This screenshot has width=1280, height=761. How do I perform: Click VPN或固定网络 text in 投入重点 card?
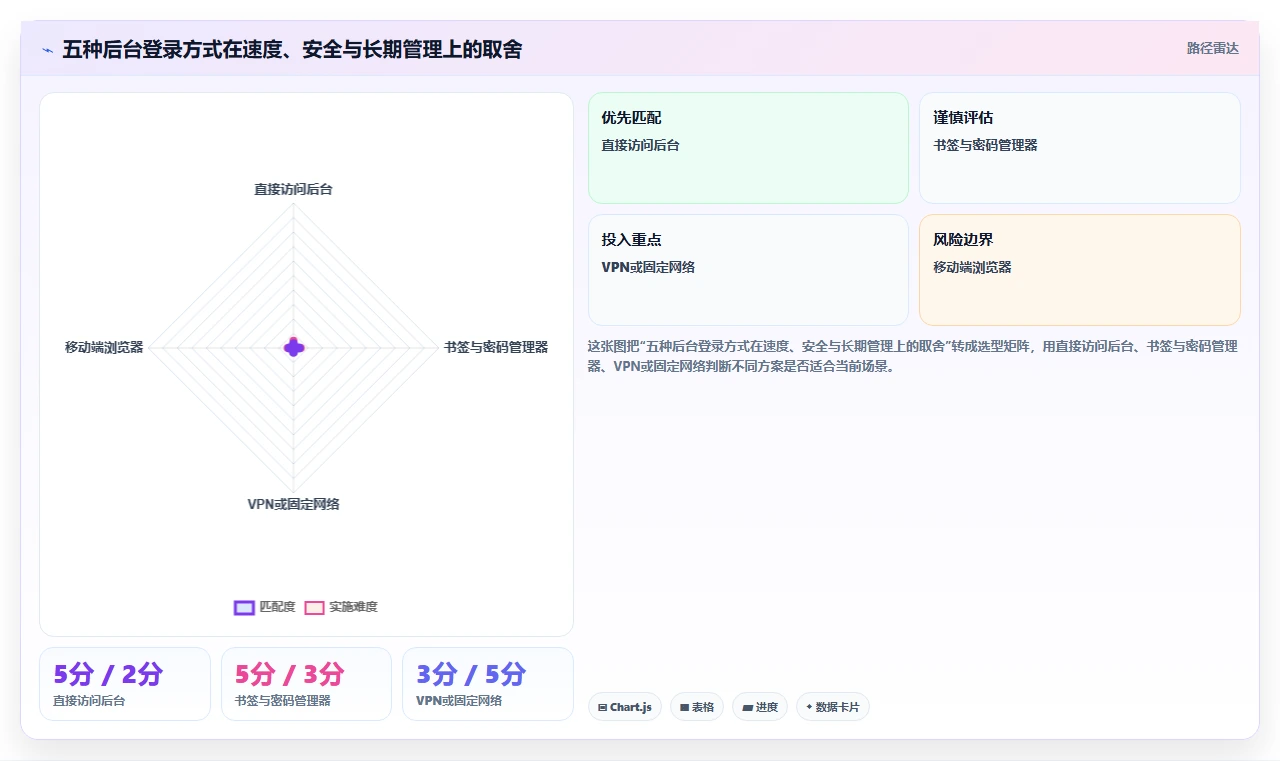pyautogui.click(x=648, y=267)
